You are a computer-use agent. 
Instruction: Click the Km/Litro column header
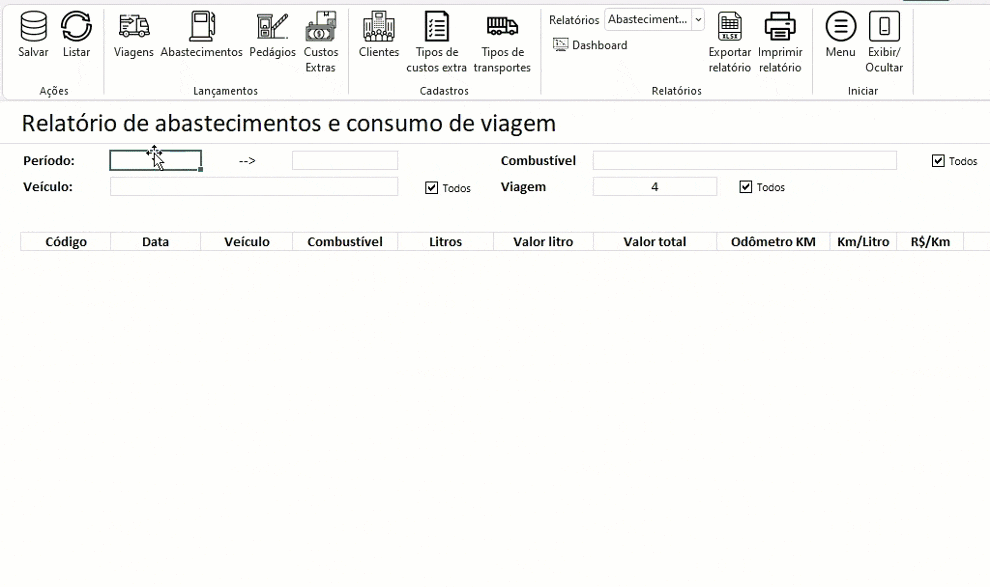[x=862, y=241]
